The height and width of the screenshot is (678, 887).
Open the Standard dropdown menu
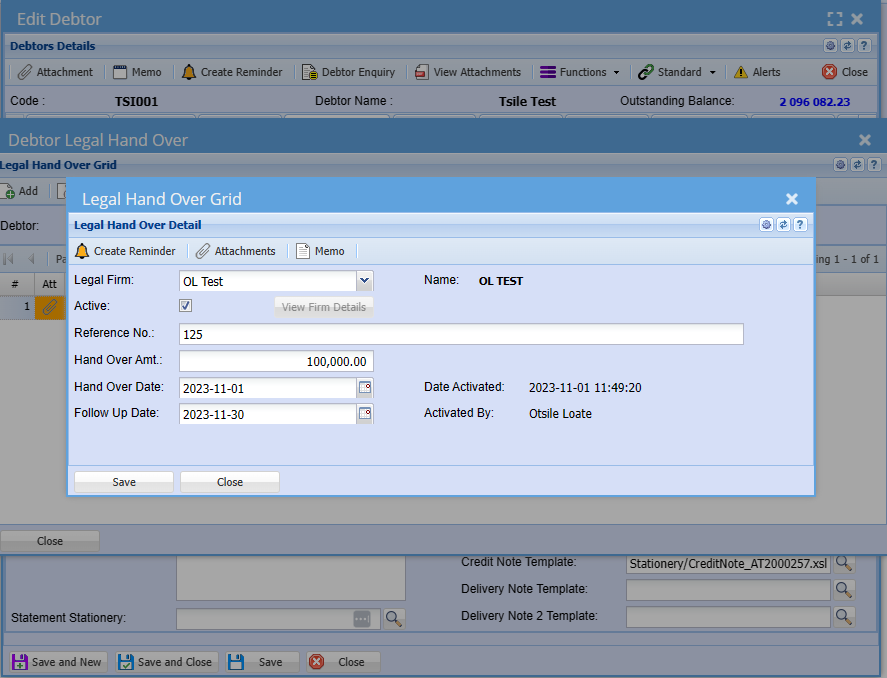[678, 72]
